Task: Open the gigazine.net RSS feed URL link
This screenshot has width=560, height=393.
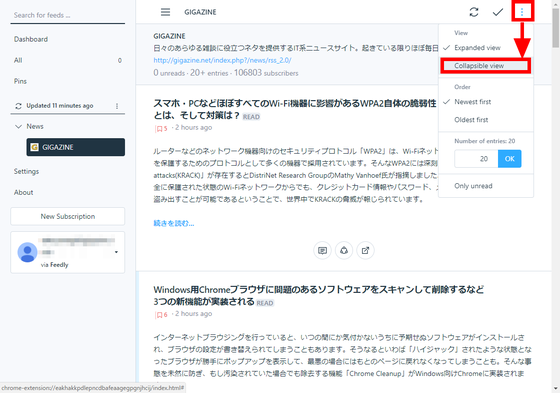Action: 222,60
